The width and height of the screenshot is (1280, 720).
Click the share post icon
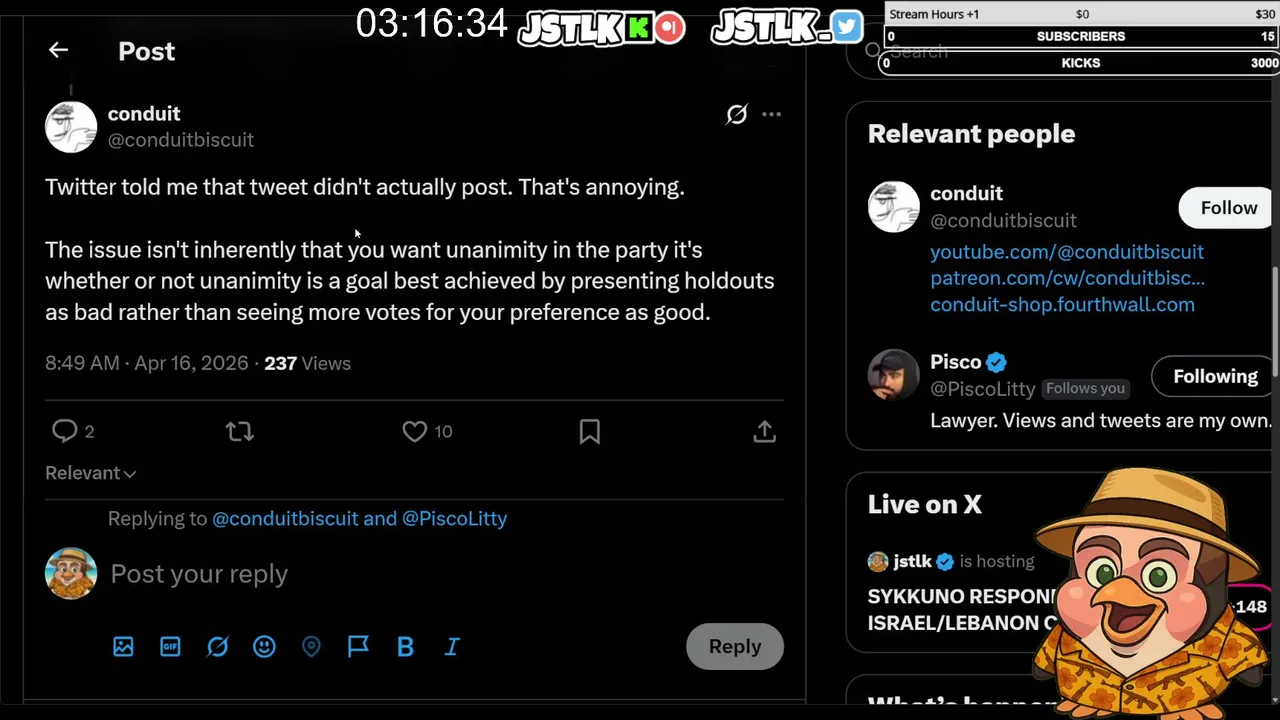click(764, 431)
